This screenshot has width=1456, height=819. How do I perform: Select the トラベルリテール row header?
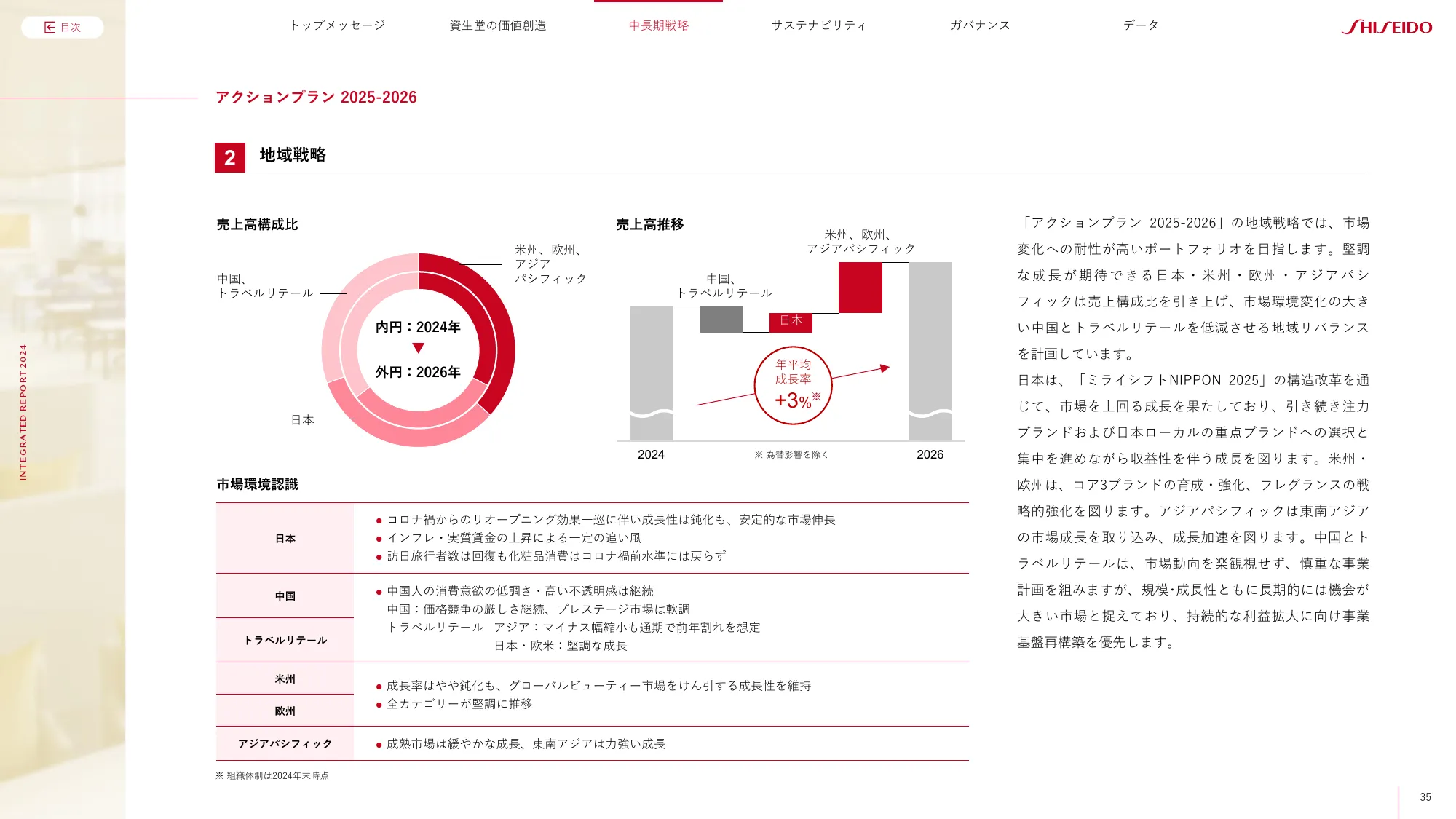point(285,640)
